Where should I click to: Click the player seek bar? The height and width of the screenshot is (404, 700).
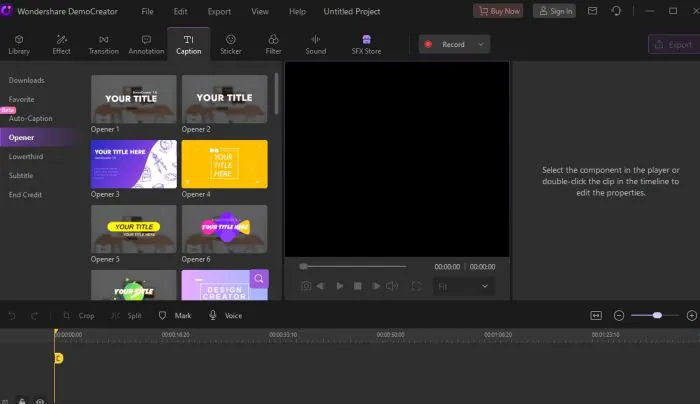click(354, 267)
